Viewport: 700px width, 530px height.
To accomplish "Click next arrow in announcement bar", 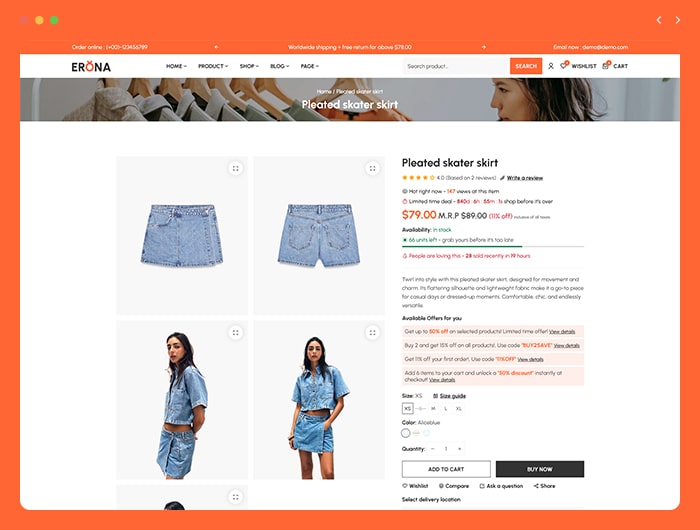I will 483,47.
